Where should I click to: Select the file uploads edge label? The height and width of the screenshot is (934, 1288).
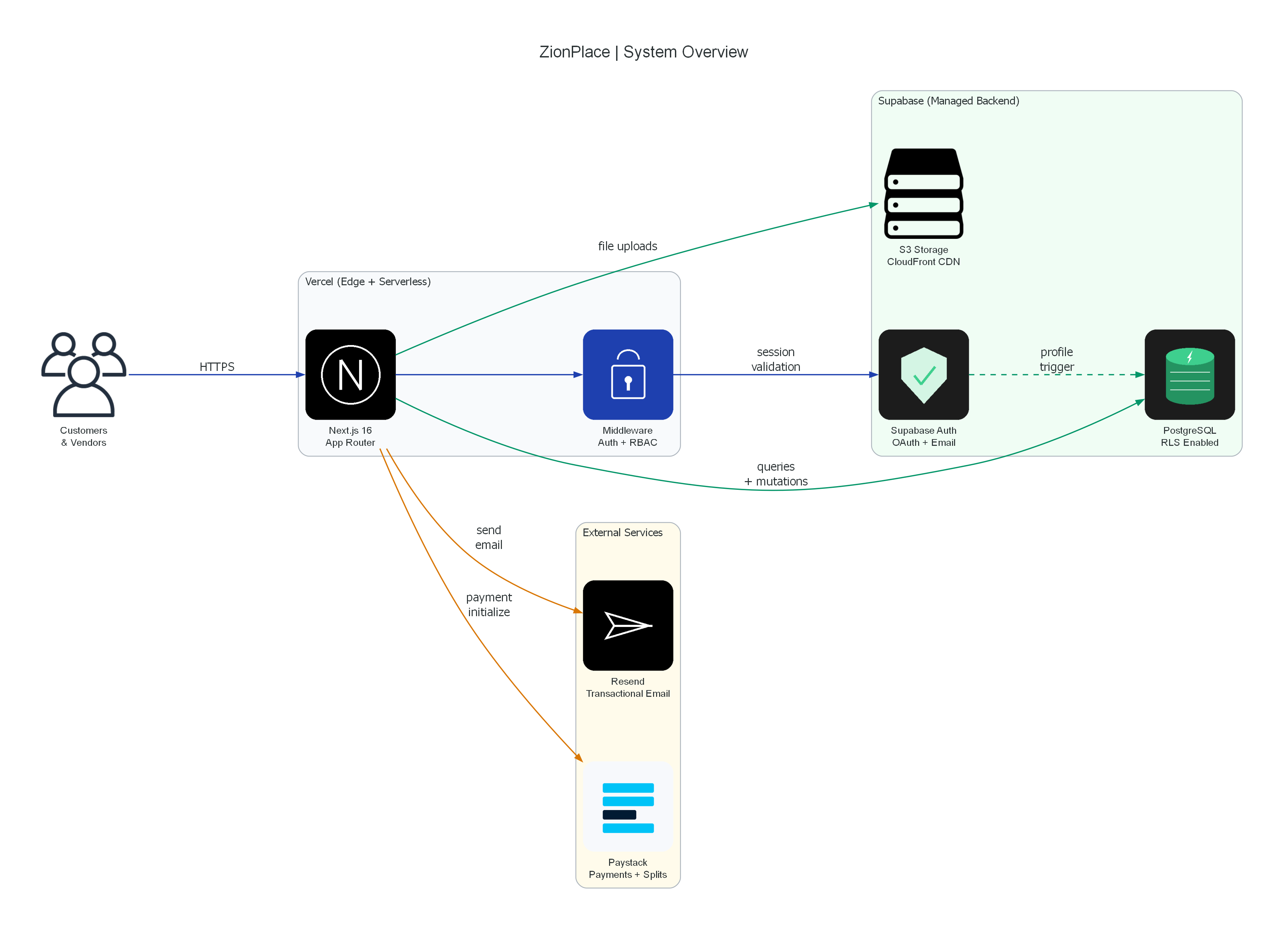[x=628, y=246]
